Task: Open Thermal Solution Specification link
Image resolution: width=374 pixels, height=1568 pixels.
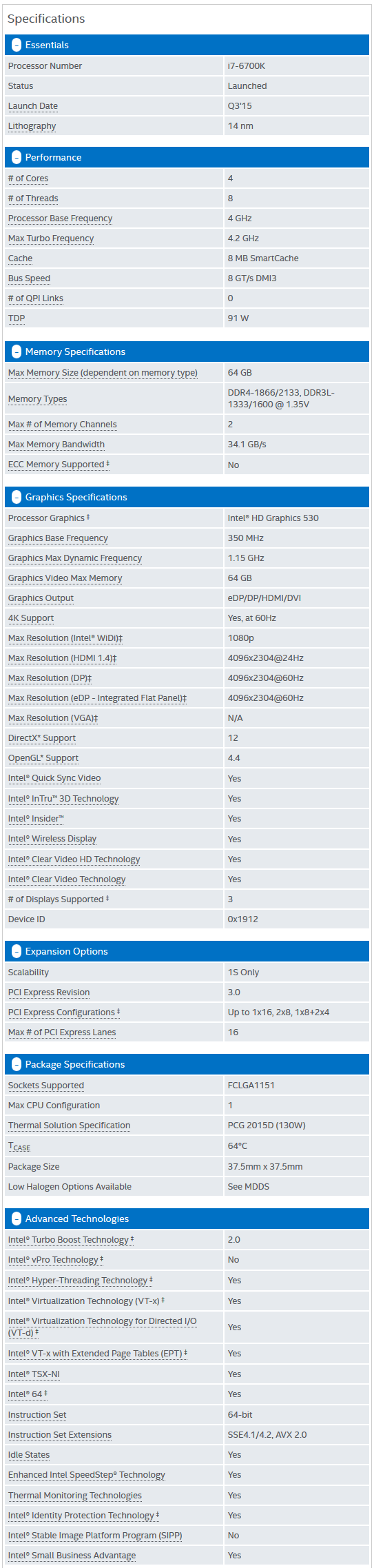Action: click(x=69, y=1126)
